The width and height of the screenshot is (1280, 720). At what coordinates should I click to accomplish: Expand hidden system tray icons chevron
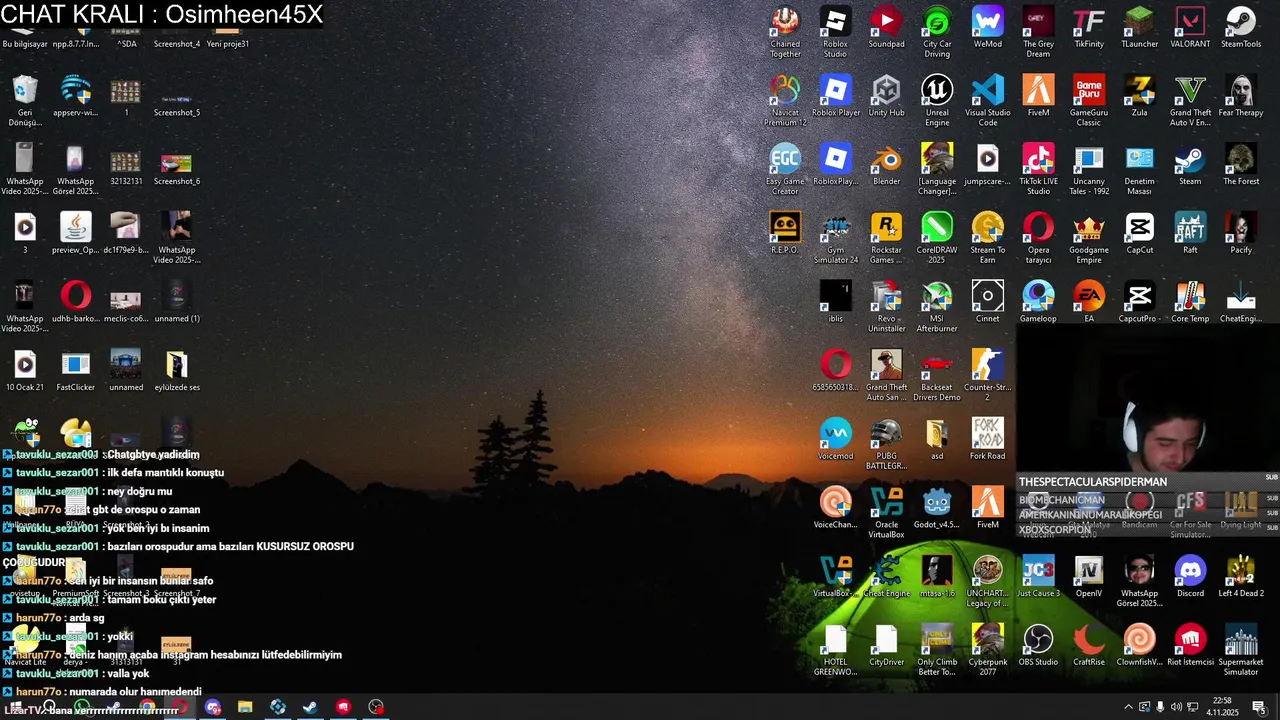[1128, 707]
